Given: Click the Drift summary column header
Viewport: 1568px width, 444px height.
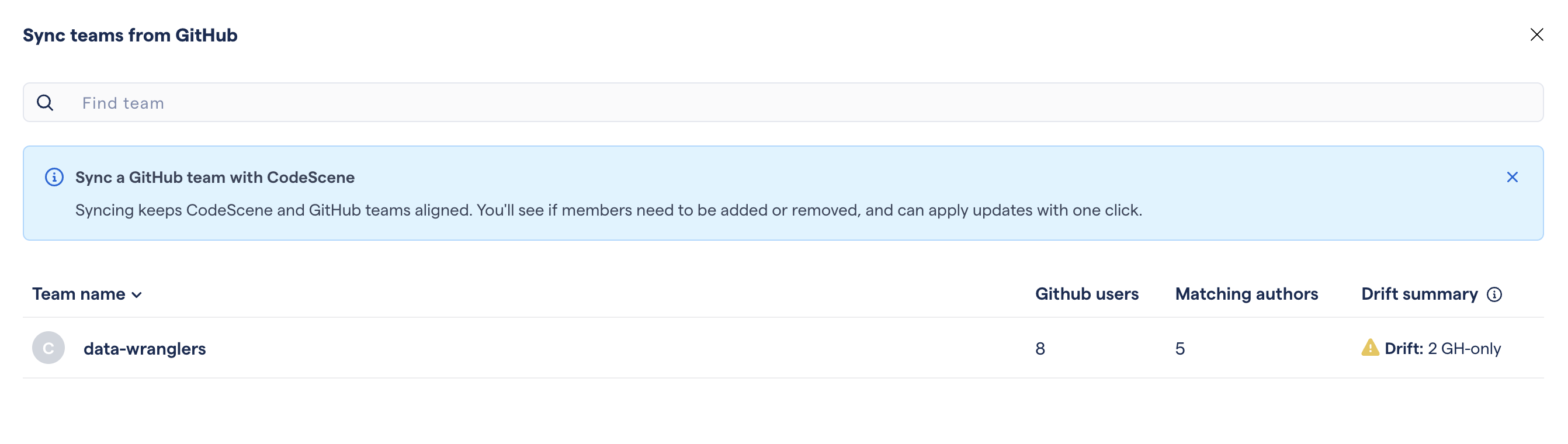Looking at the screenshot, I should (x=1419, y=294).
